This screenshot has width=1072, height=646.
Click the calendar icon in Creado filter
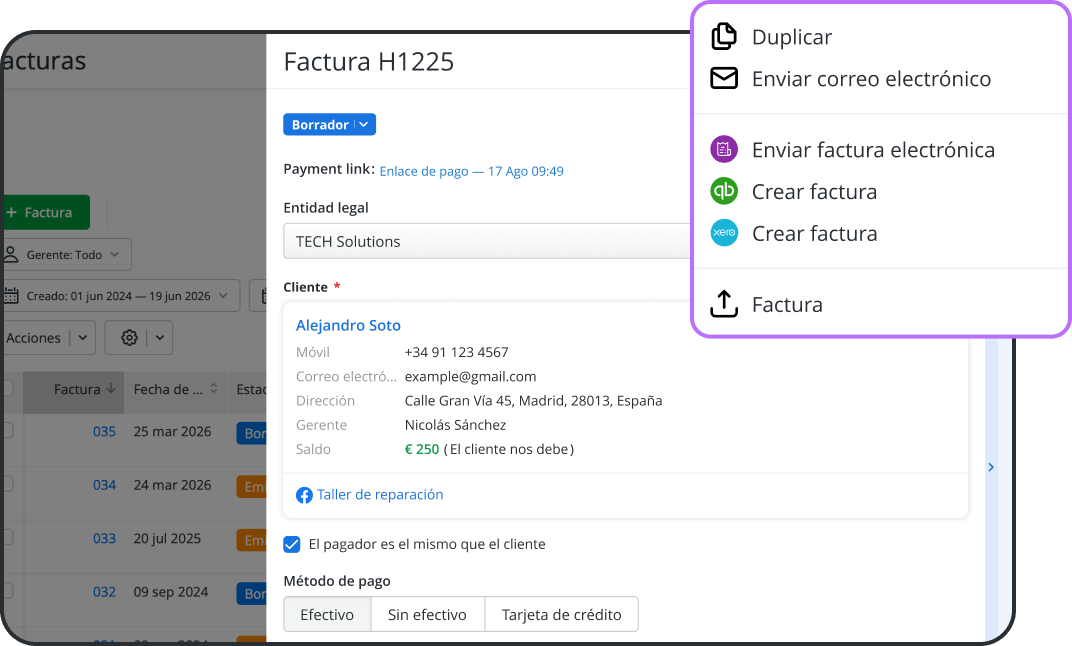pos(11,295)
